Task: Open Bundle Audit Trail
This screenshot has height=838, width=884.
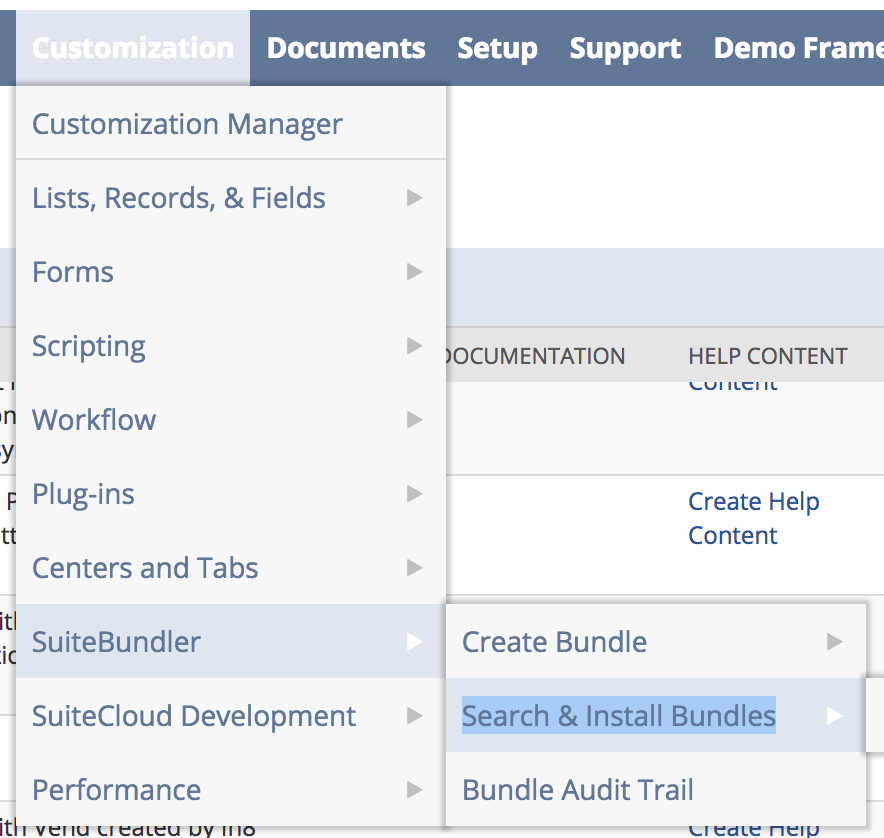Action: [x=577, y=790]
